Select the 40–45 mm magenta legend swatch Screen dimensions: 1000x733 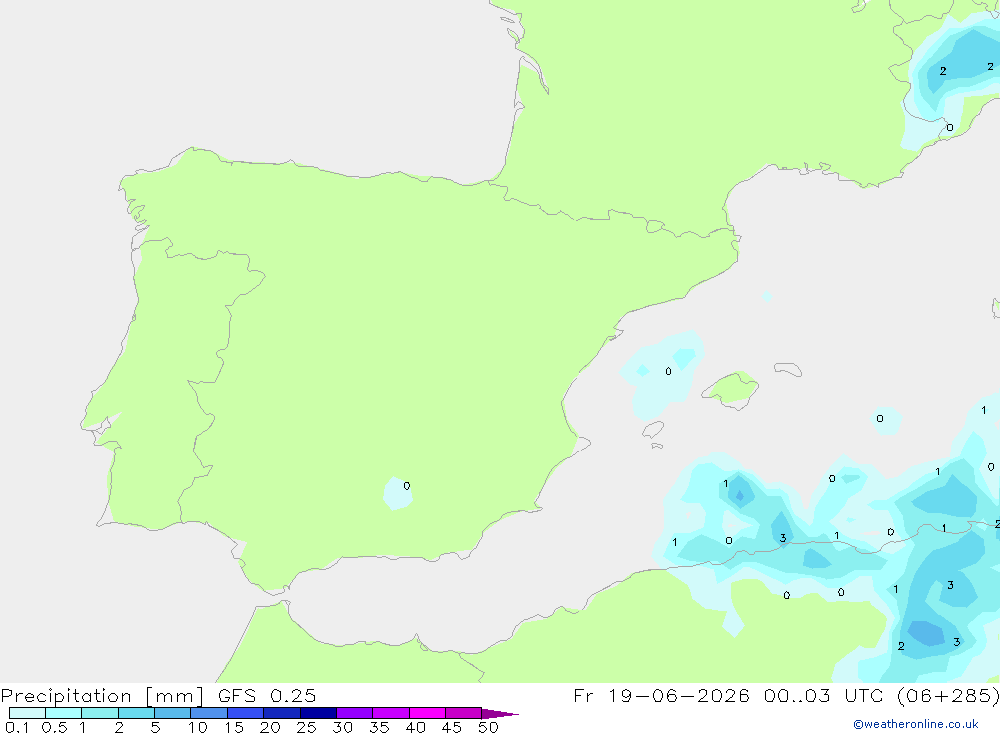pos(427,713)
